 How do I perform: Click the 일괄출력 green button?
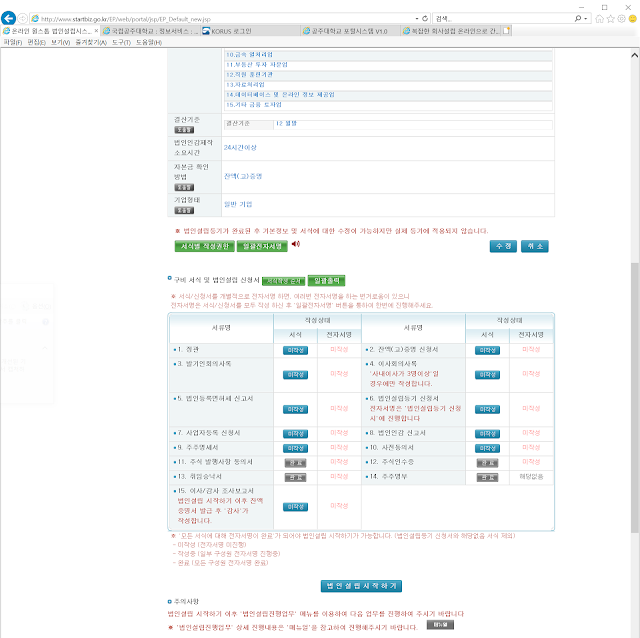point(327,280)
